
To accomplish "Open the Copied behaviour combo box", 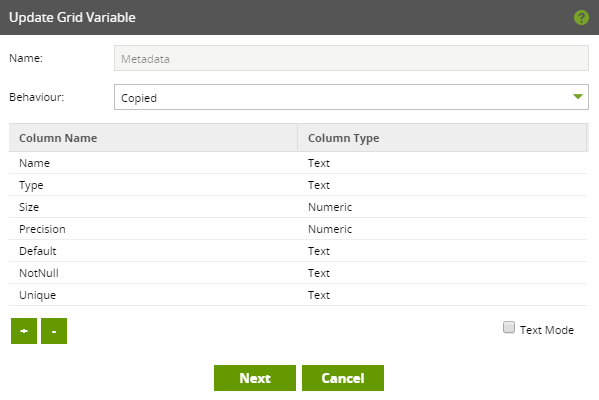I will click(351, 97).
